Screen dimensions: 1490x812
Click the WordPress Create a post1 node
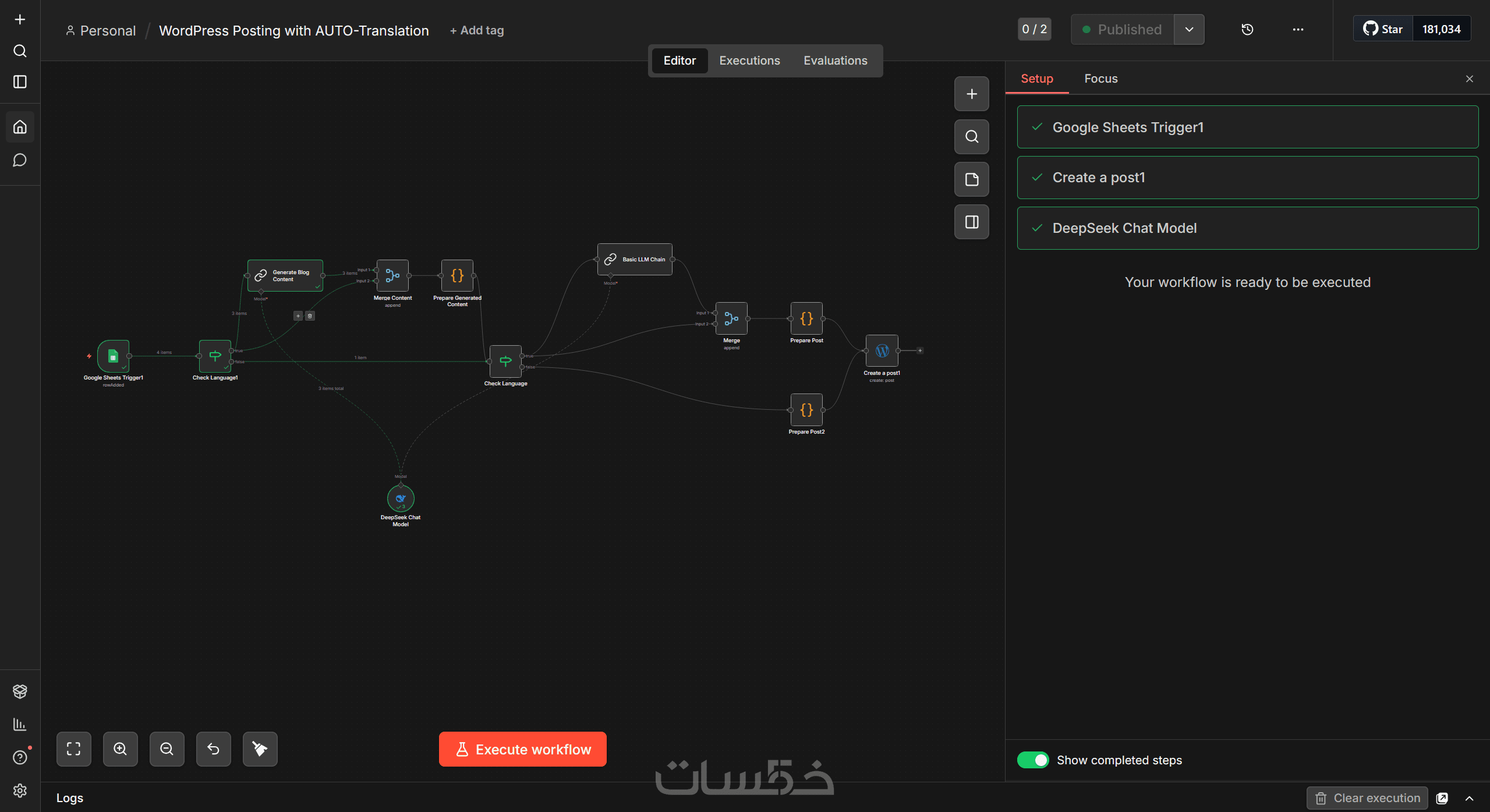coord(882,350)
